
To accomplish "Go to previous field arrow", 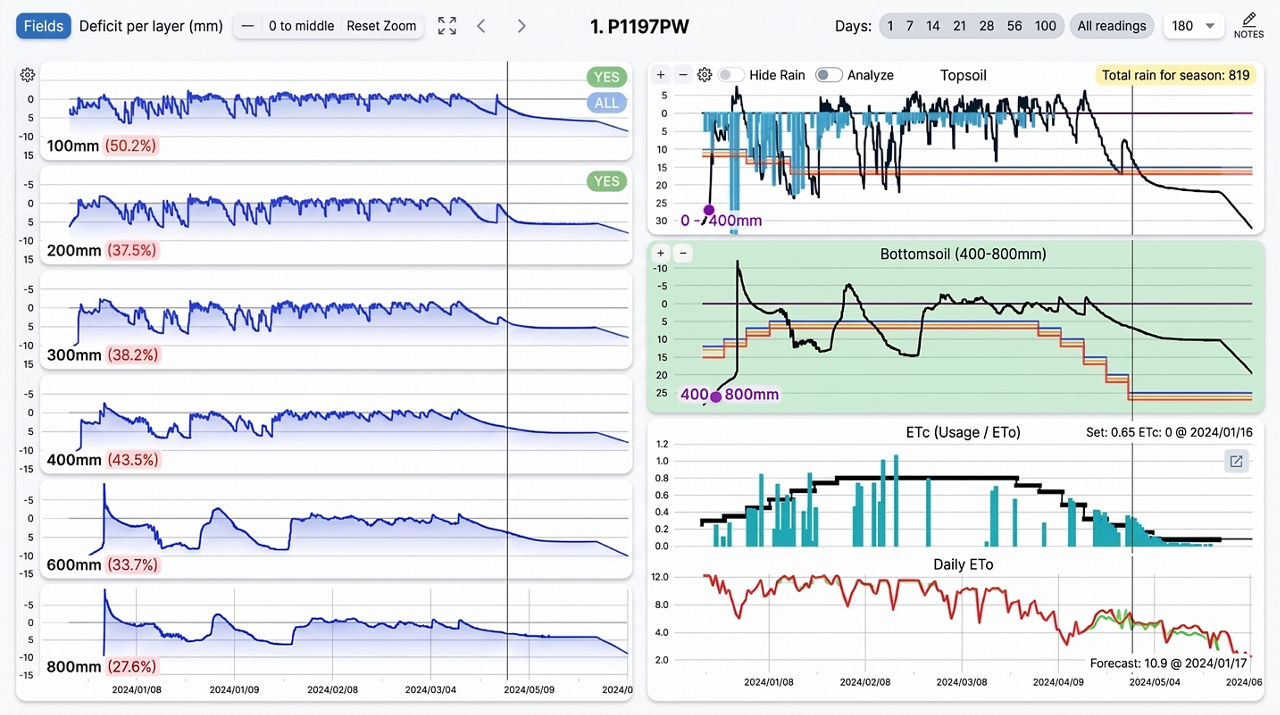I will pos(481,26).
